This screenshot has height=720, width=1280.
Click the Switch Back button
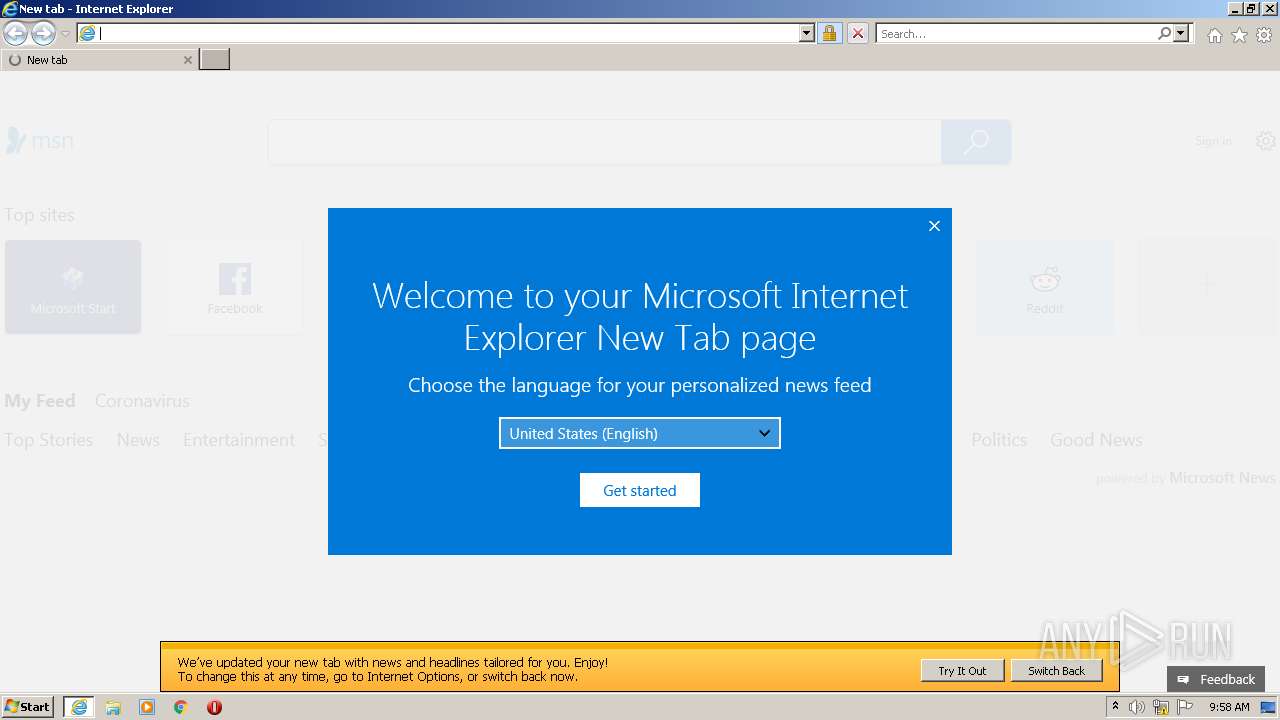click(1056, 671)
